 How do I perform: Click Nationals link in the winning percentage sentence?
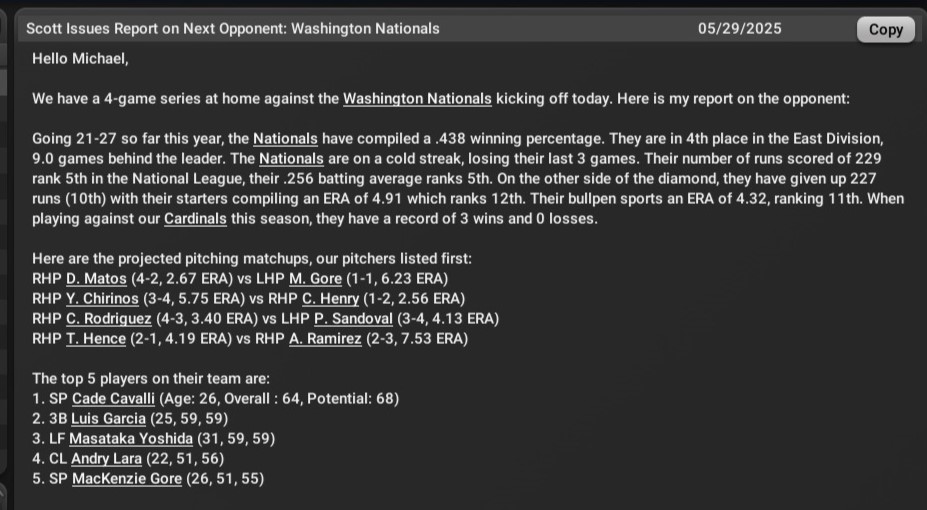pyautogui.click(x=285, y=139)
